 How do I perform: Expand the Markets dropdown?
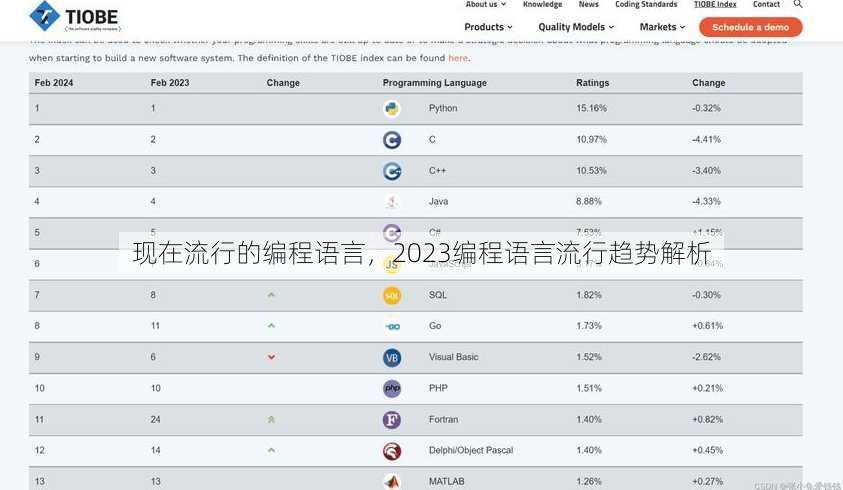point(662,27)
